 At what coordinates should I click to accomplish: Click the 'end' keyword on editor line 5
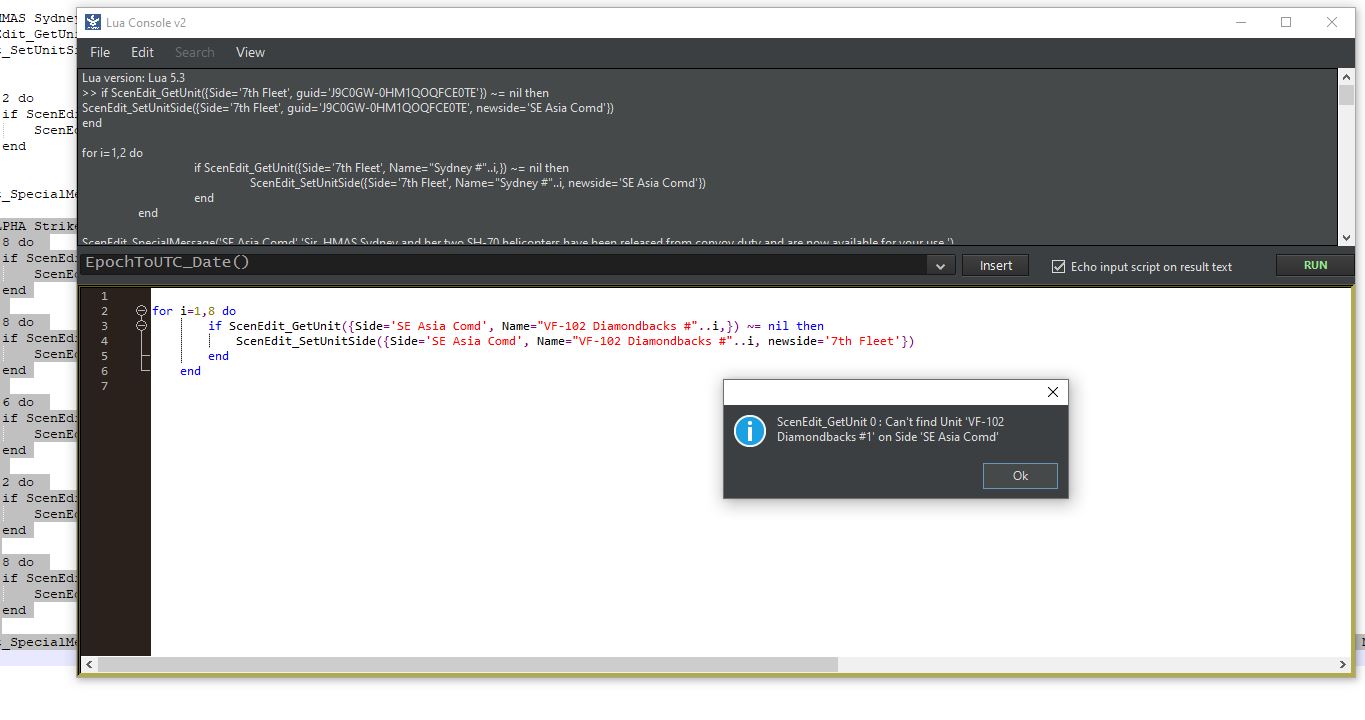pyautogui.click(x=218, y=356)
